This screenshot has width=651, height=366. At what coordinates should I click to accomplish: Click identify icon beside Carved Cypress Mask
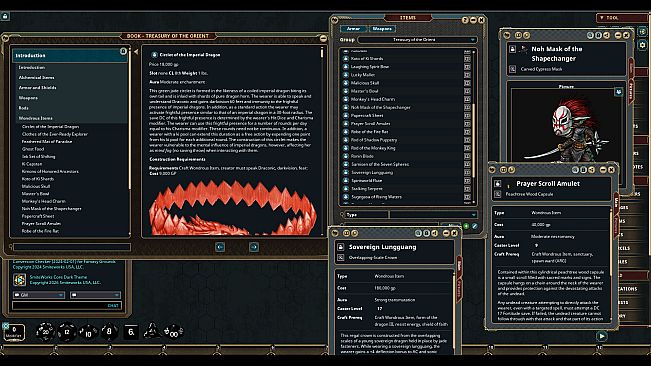[512, 69]
